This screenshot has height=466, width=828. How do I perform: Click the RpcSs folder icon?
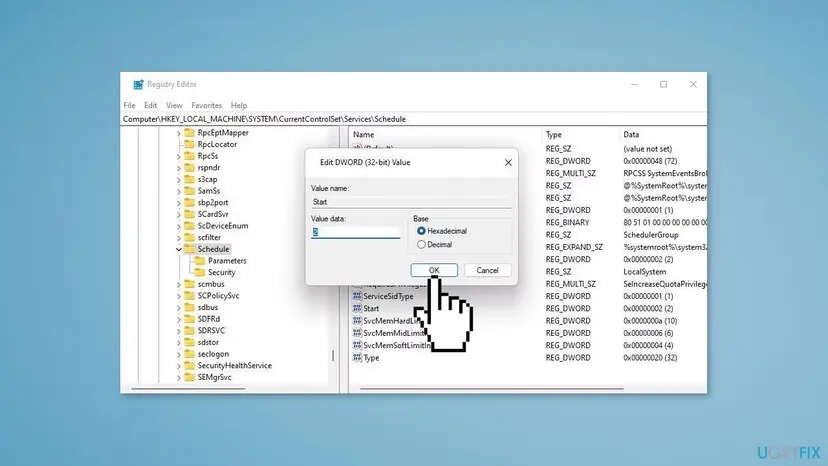[x=189, y=156]
